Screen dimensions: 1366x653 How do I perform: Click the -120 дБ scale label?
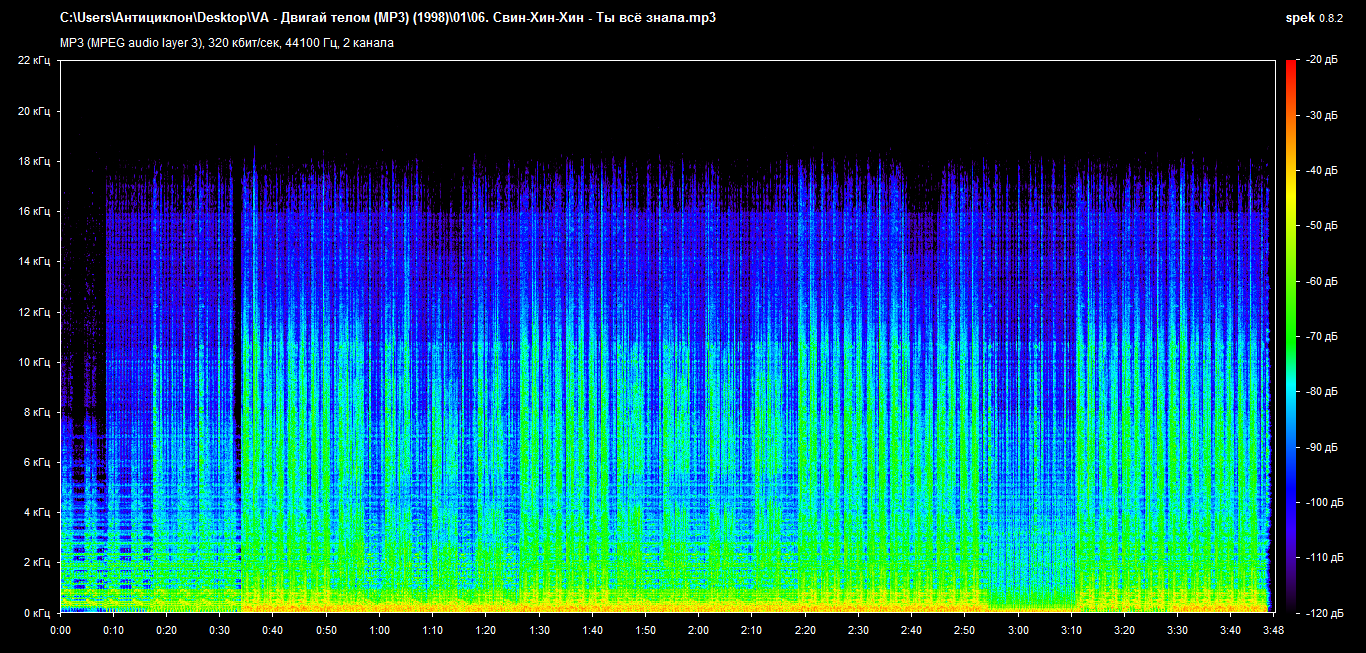[x=1318, y=612]
